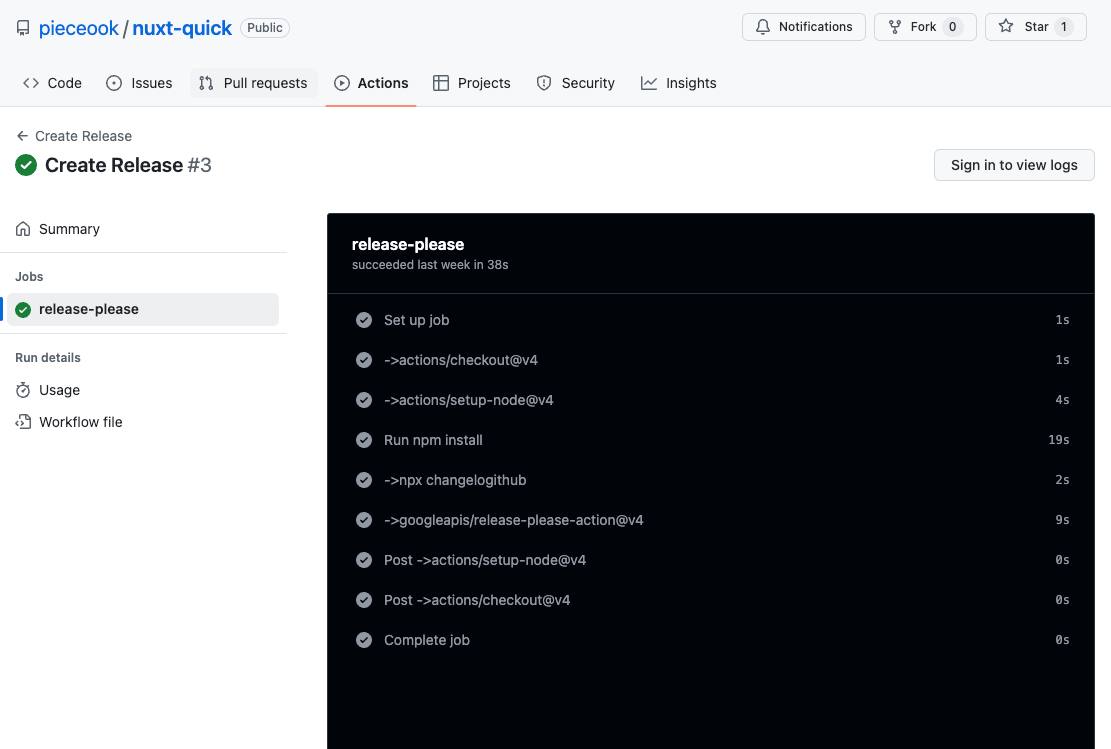Screen dimensions: 1111x749
Task: Go to the Insights tab
Action: click(x=679, y=83)
